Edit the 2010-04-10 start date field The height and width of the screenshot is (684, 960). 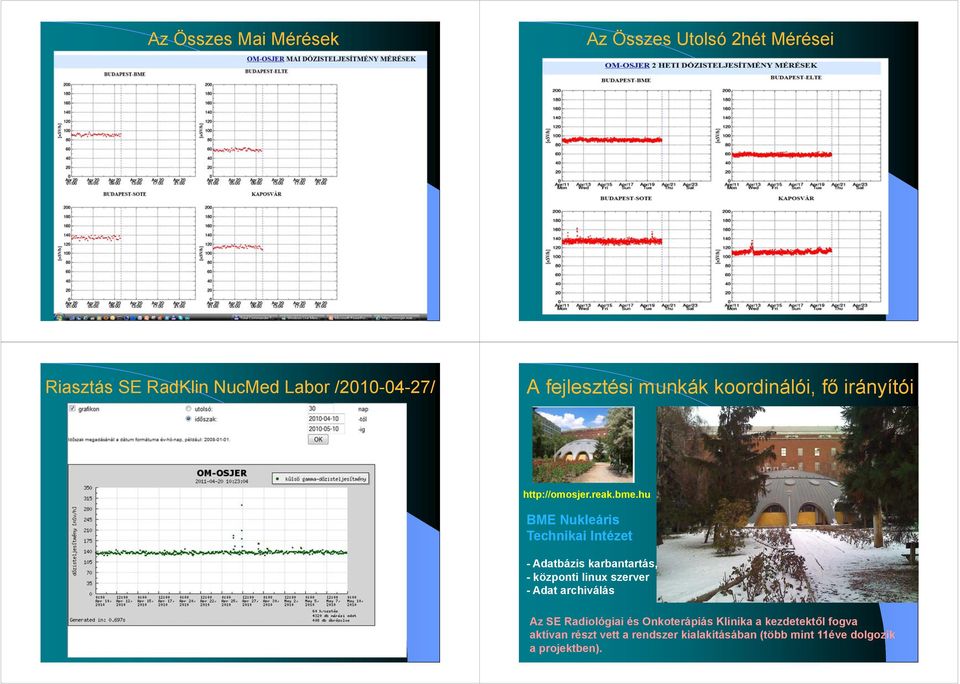tap(326, 419)
